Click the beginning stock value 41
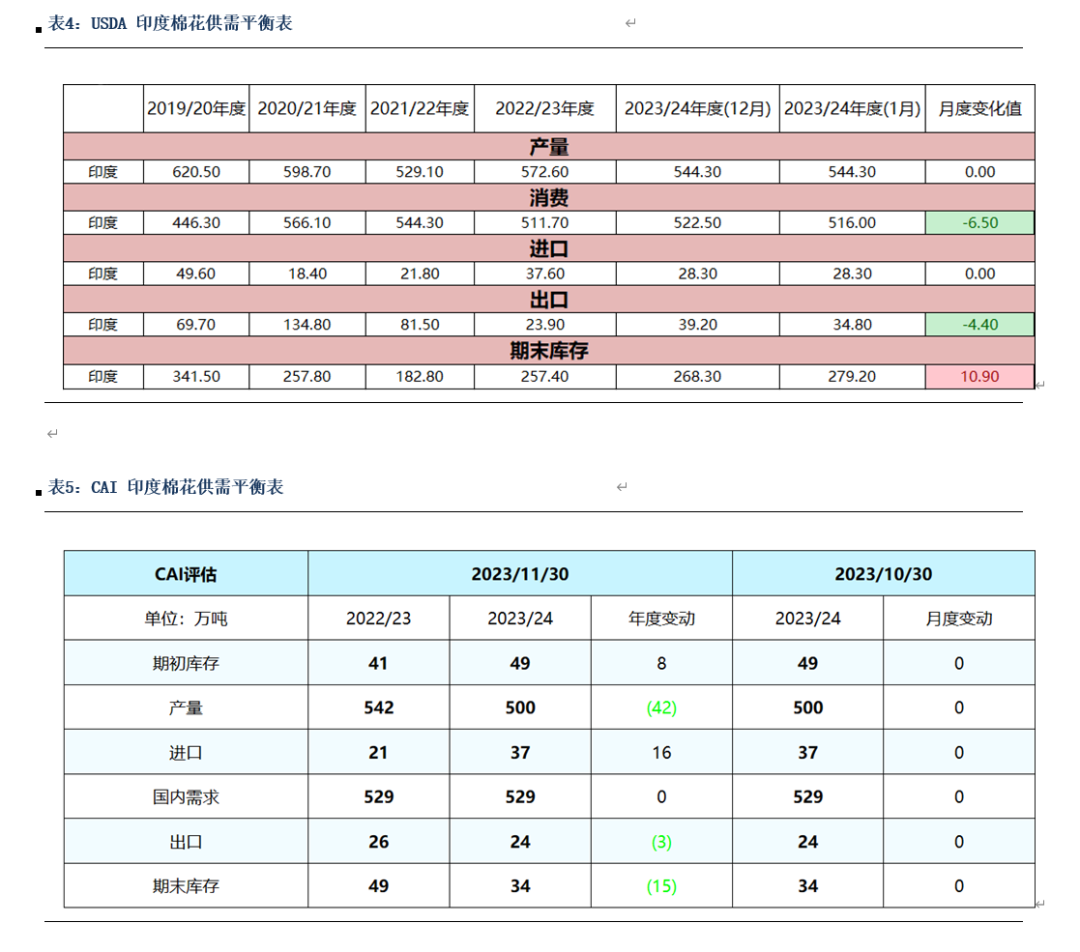Screen dimensions: 1080x952 [378, 663]
